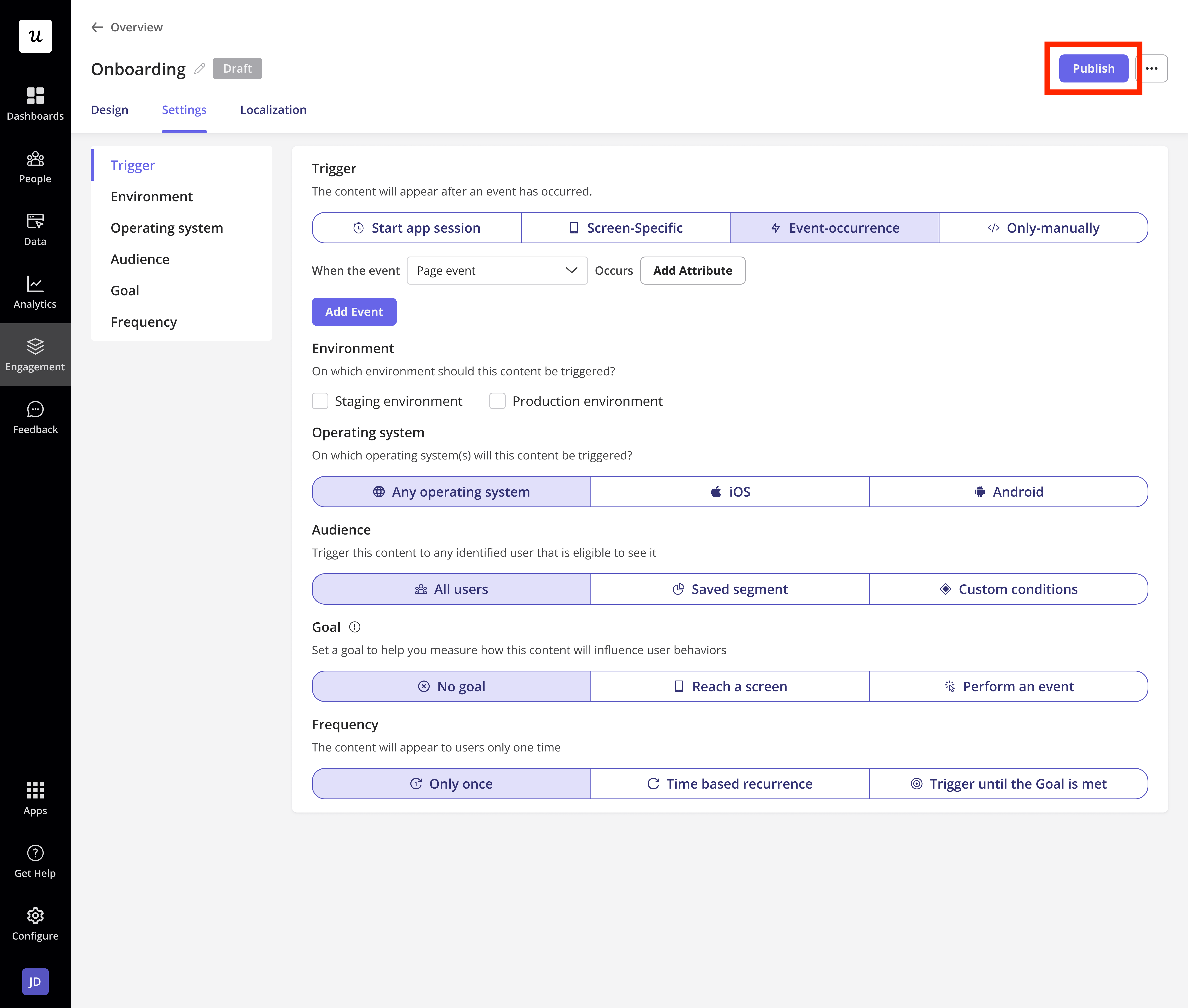1188x1008 pixels.
Task: Select Screen-Specific trigger
Action: tap(626, 228)
